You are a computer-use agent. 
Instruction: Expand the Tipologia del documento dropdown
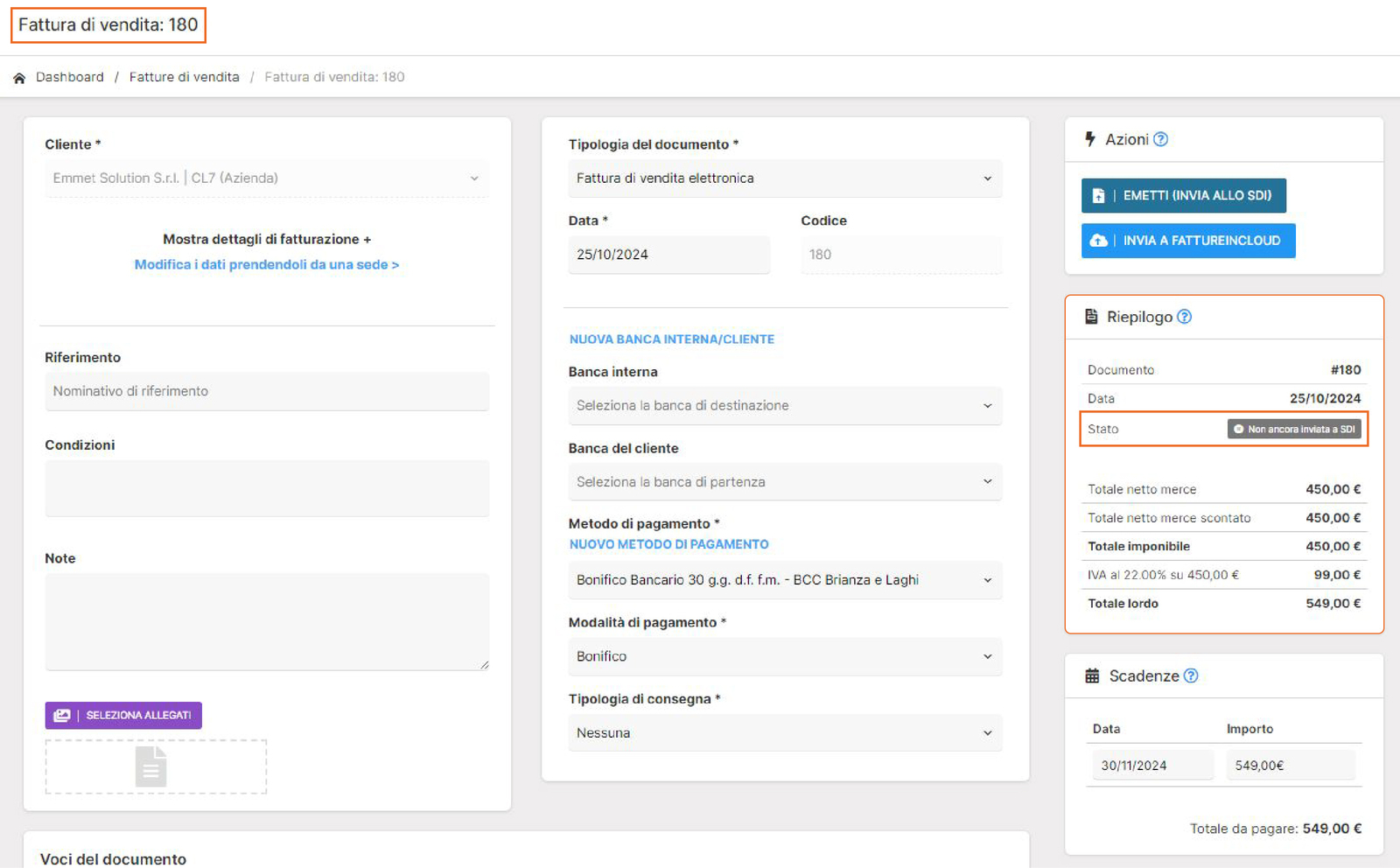tap(784, 178)
